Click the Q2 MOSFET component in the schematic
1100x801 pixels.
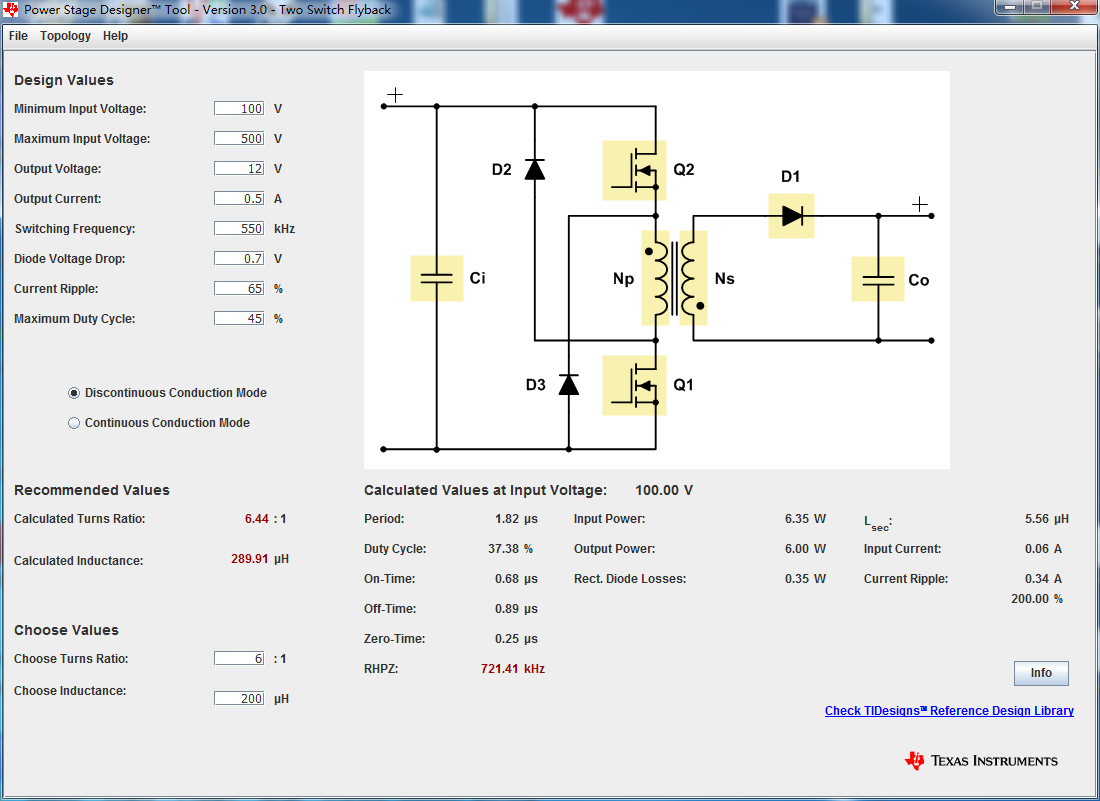pyautogui.click(x=634, y=170)
